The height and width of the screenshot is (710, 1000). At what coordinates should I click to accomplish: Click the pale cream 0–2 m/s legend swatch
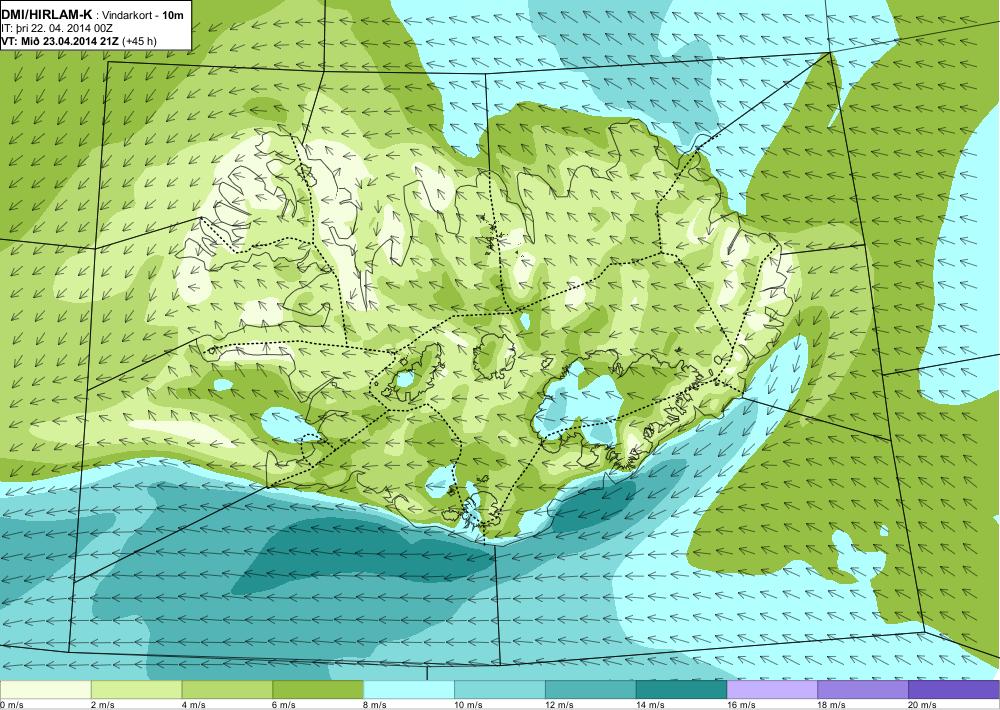click(x=45, y=690)
